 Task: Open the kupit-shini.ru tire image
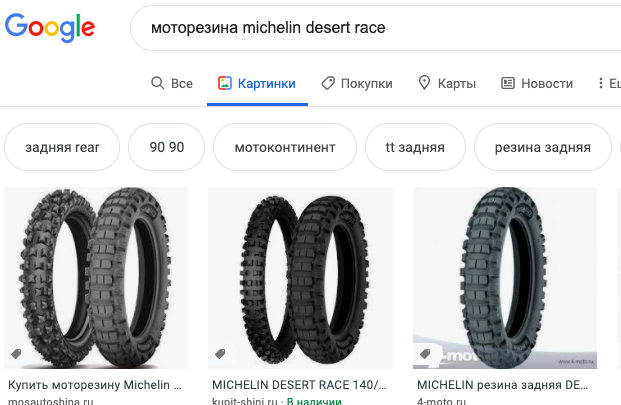point(300,278)
